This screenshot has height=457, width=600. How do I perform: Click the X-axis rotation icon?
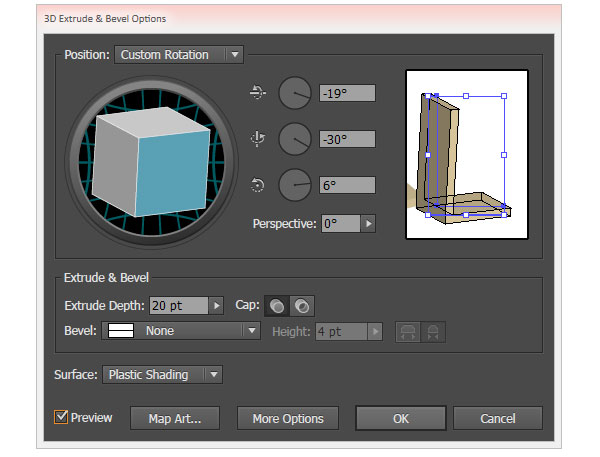tap(258, 92)
